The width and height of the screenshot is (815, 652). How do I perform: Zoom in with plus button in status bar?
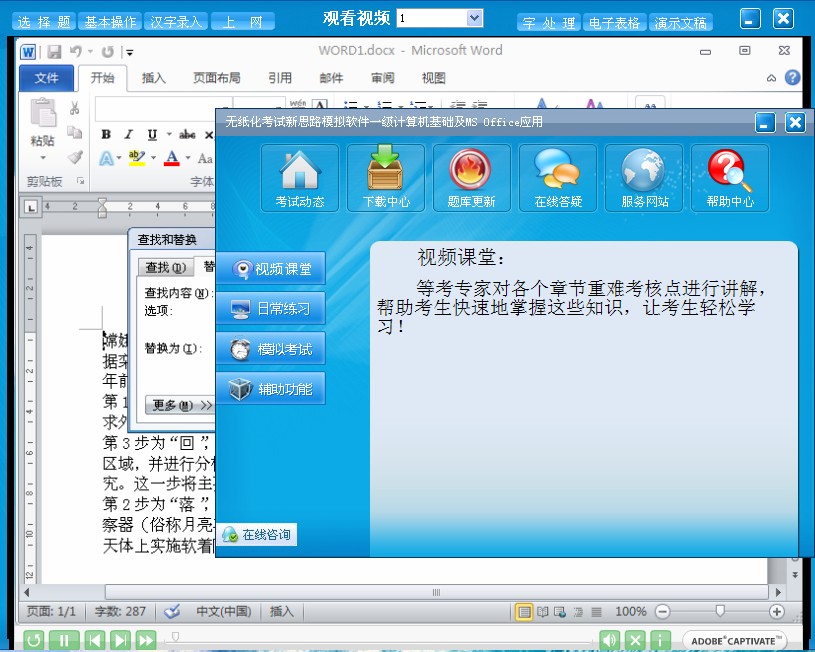click(777, 611)
